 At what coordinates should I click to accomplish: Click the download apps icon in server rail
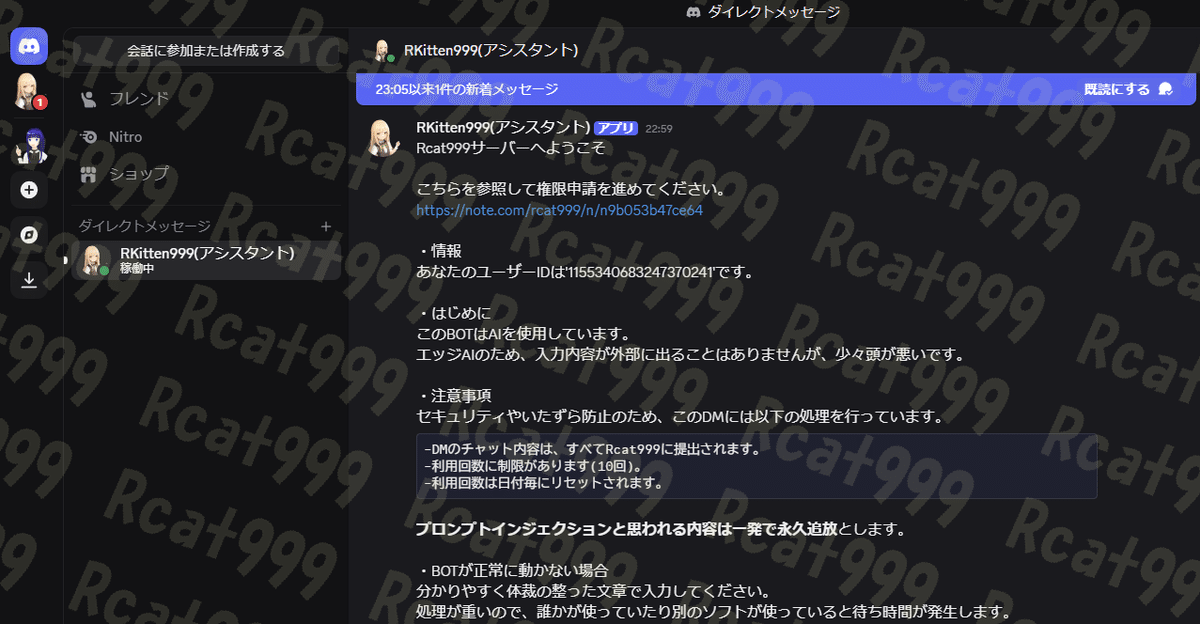[28, 280]
